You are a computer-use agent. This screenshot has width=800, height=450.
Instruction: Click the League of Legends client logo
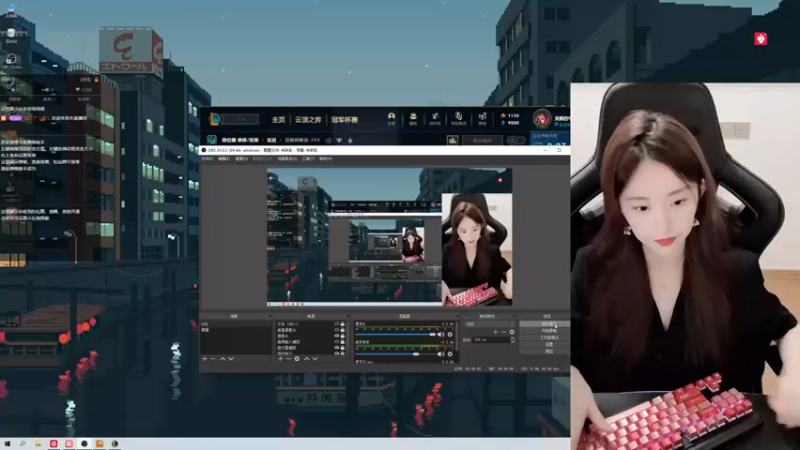(x=215, y=119)
